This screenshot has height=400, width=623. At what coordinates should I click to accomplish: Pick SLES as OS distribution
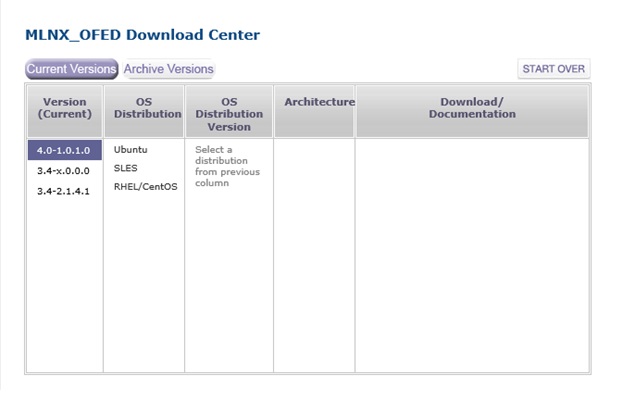pos(126,168)
